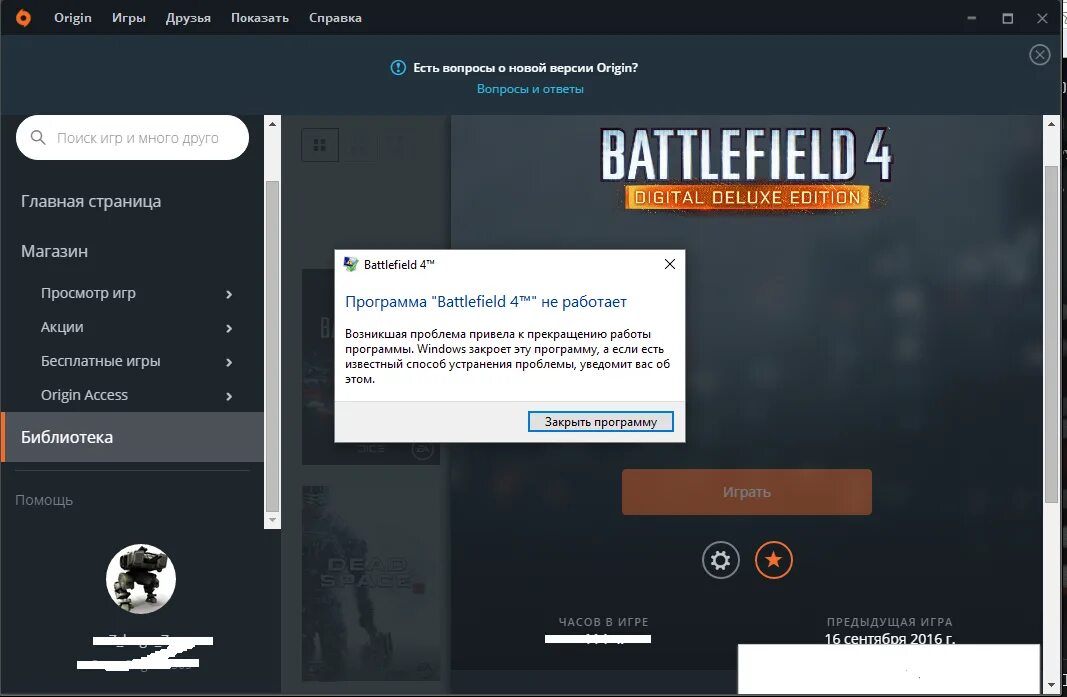Viewport: 1067px width, 697px height.
Task: Click the sidebar scrollbar down arrow
Action: click(x=272, y=520)
